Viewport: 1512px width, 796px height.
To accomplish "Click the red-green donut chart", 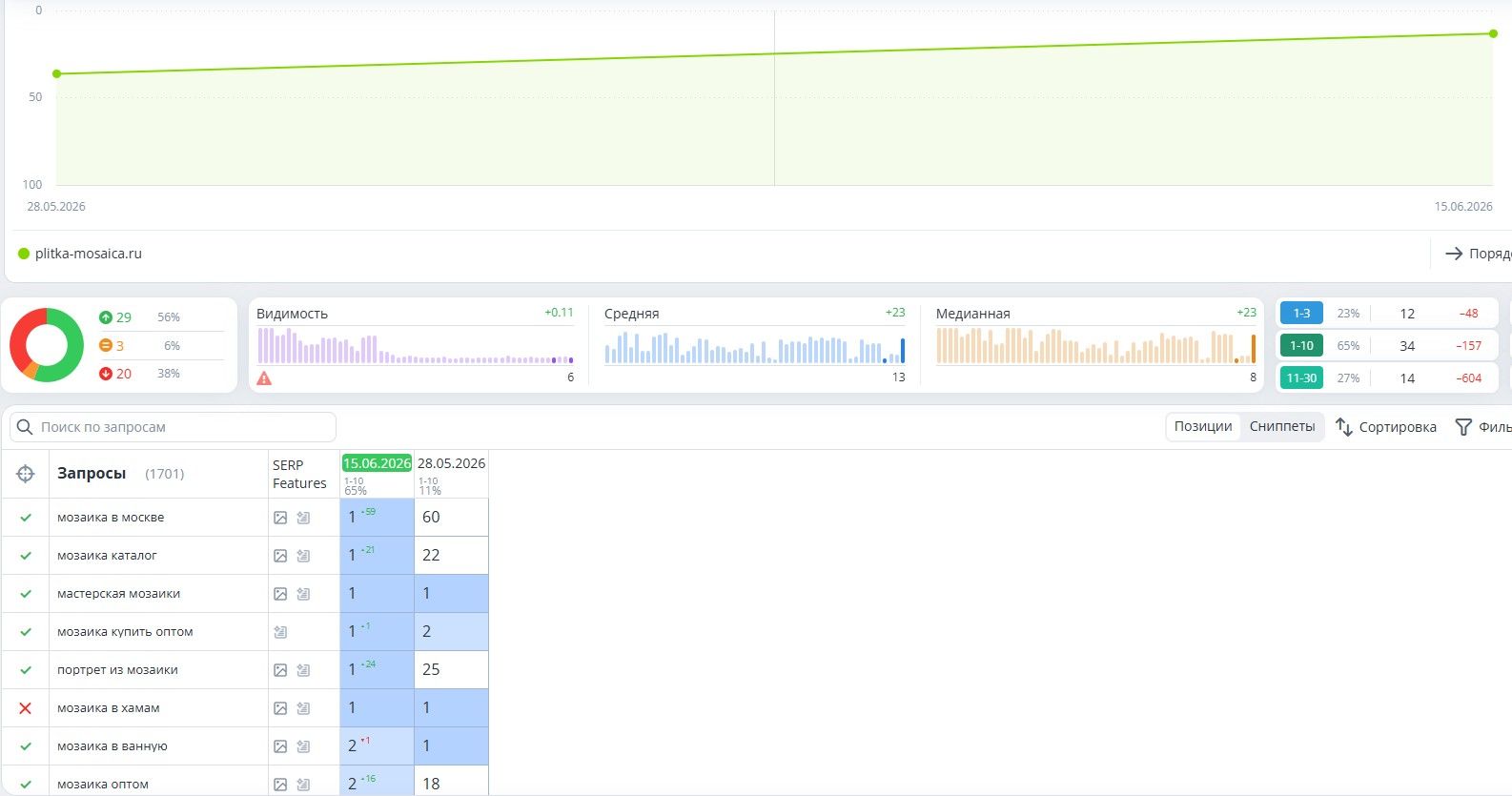I will coord(47,345).
